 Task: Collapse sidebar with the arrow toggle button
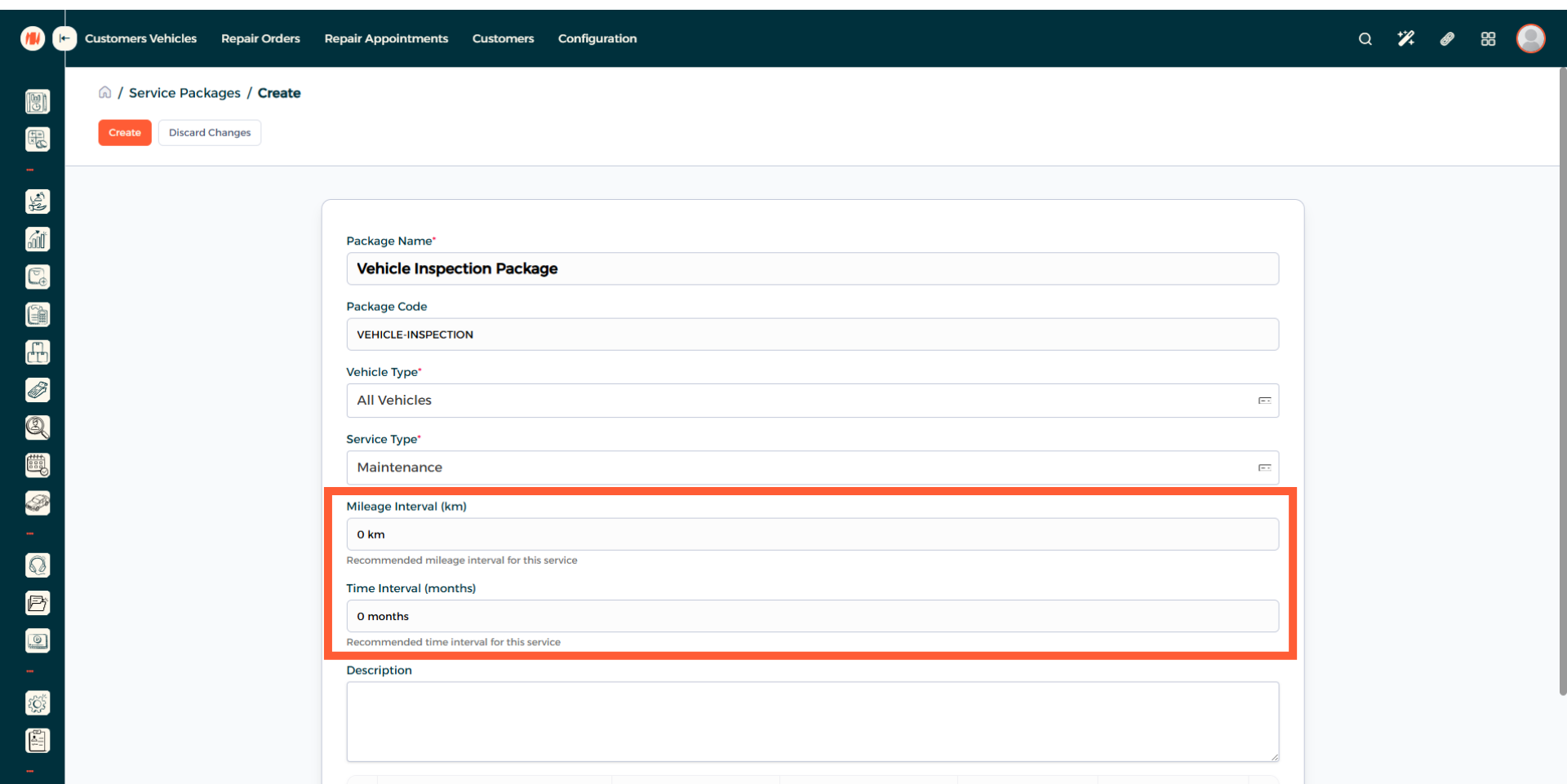[x=64, y=38]
